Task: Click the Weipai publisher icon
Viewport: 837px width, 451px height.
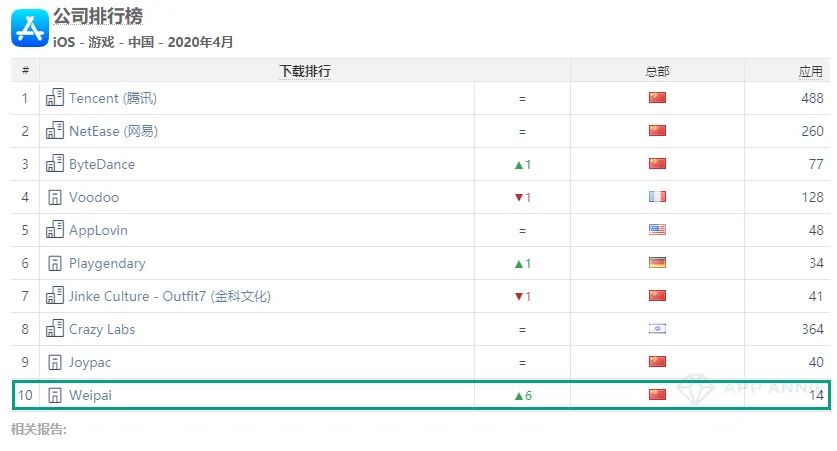Action: [x=54, y=395]
